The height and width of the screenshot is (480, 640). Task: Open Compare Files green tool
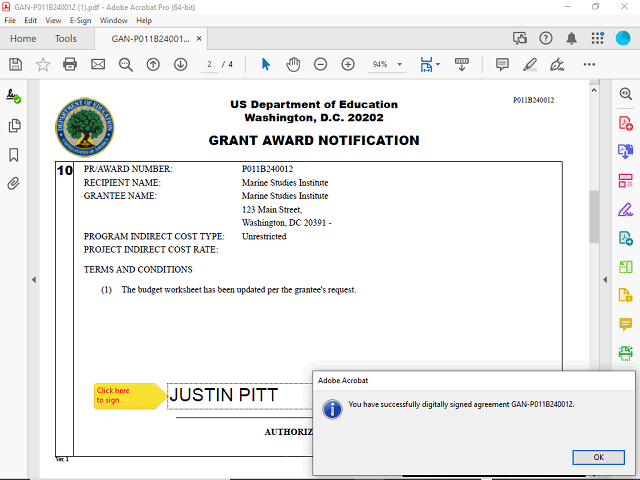(x=626, y=267)
